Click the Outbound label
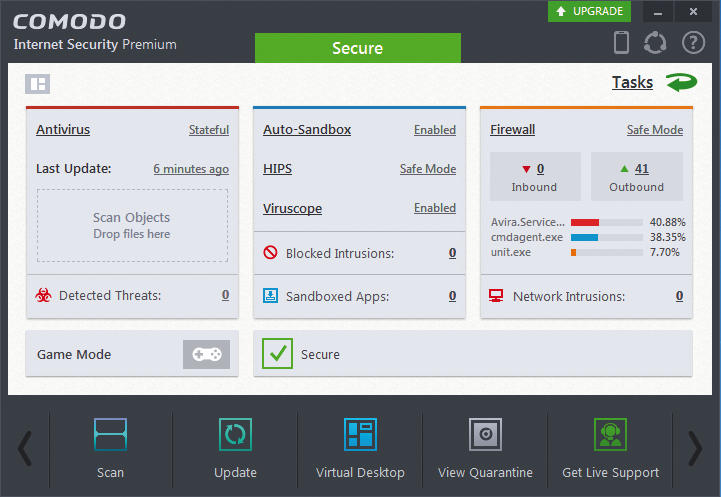The width and height of the screenshot is (721, 497). [636, 187]
